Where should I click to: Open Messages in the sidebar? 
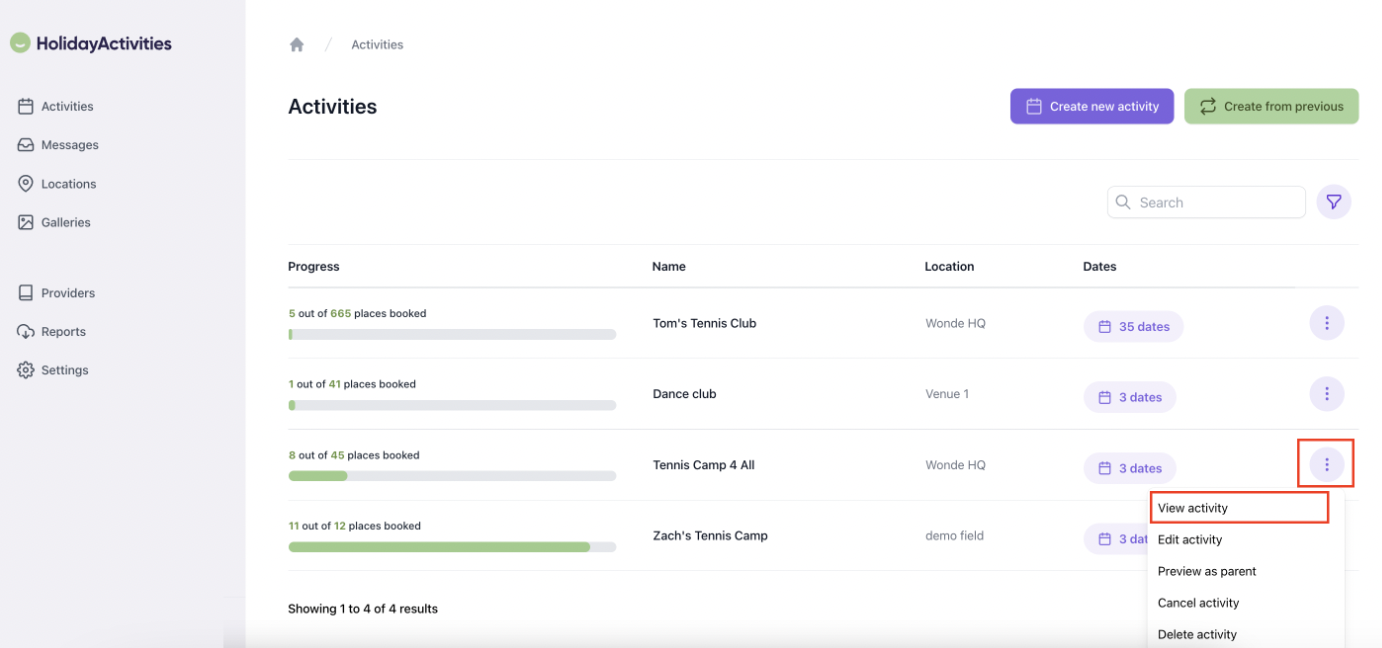69,145
